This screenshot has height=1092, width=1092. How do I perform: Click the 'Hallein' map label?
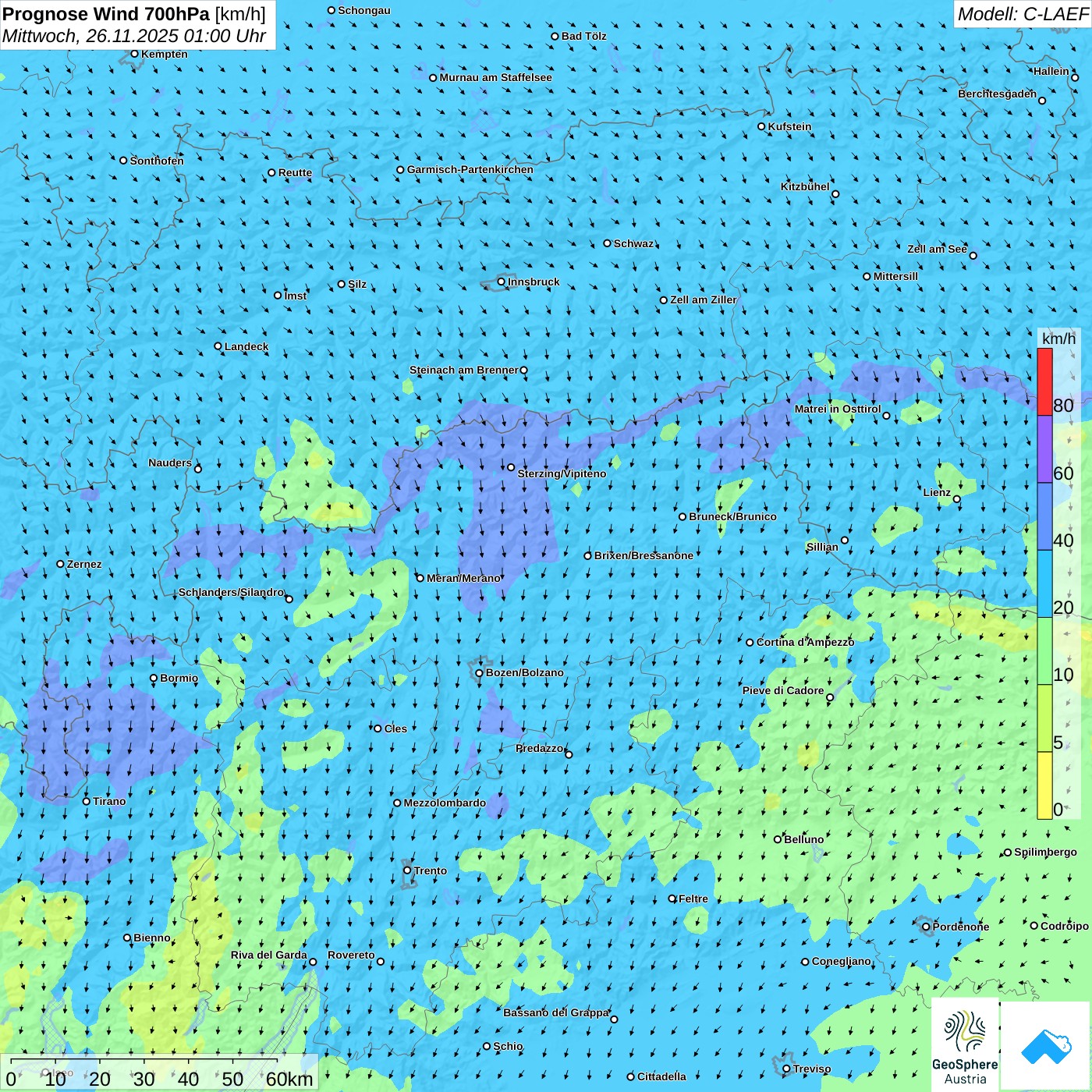1051,71
